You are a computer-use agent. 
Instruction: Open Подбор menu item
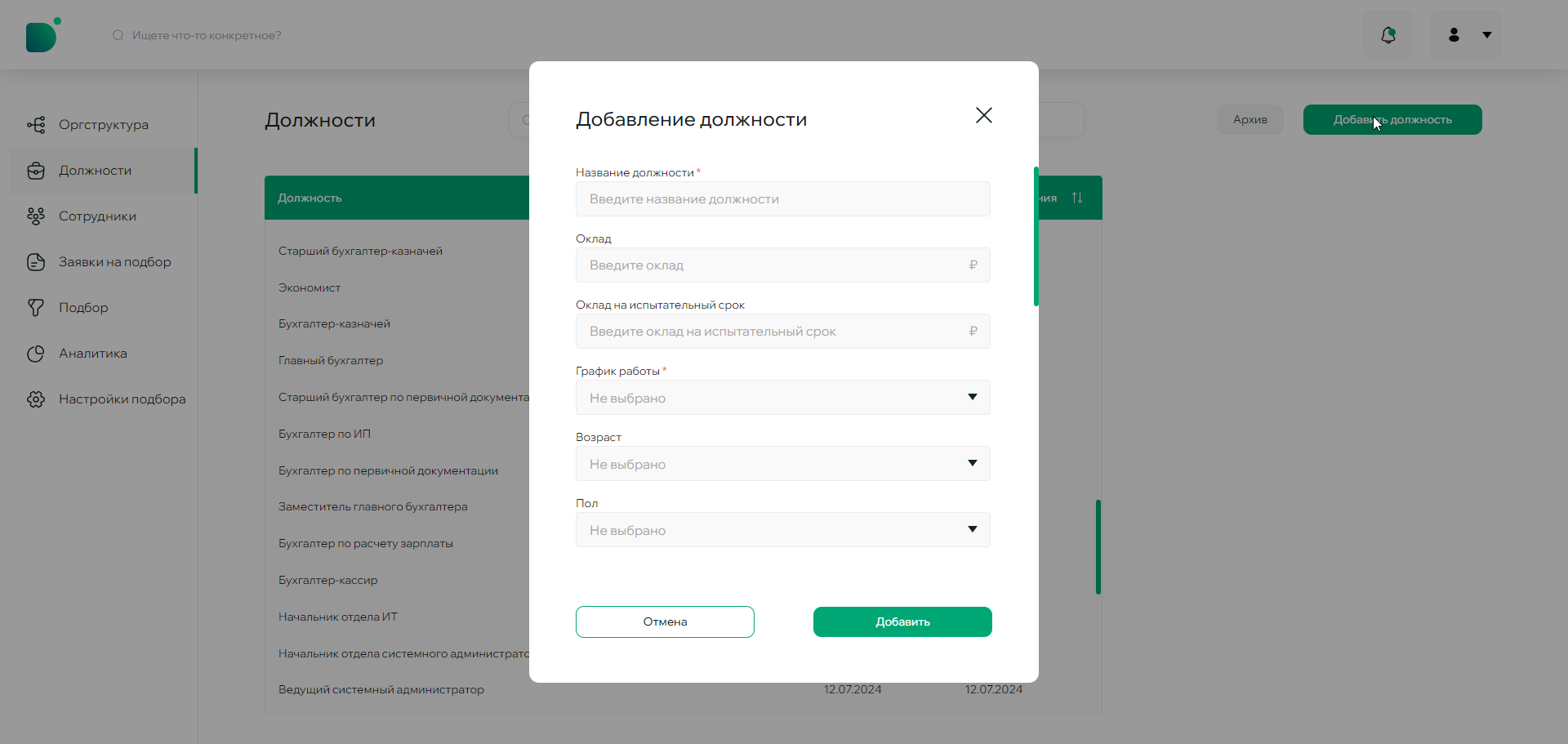coord(104,308)
